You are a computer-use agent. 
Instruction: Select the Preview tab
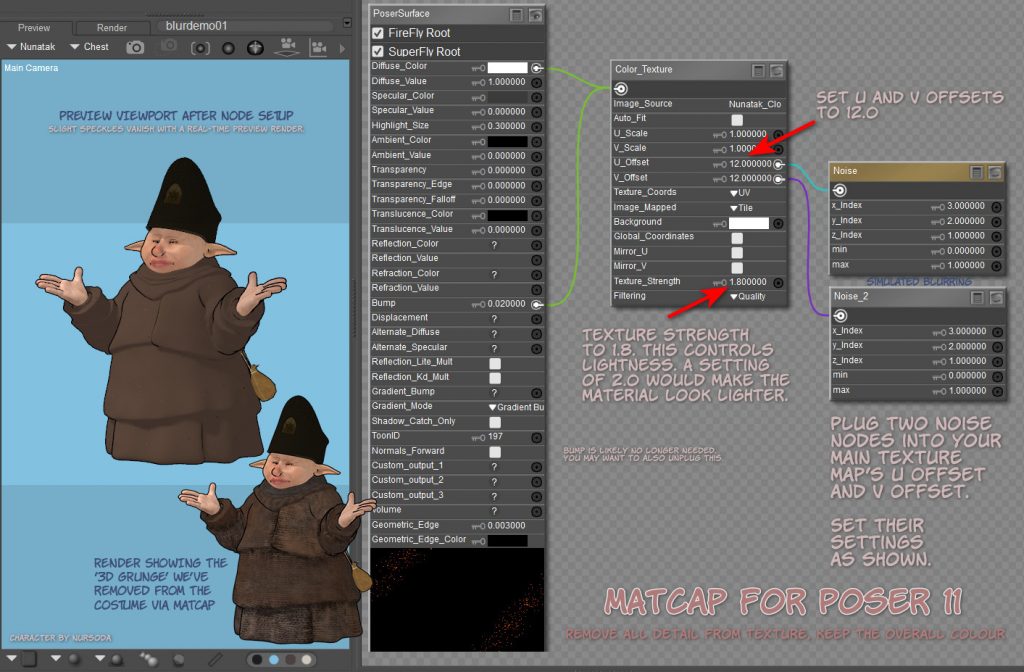tap(34, 27)
